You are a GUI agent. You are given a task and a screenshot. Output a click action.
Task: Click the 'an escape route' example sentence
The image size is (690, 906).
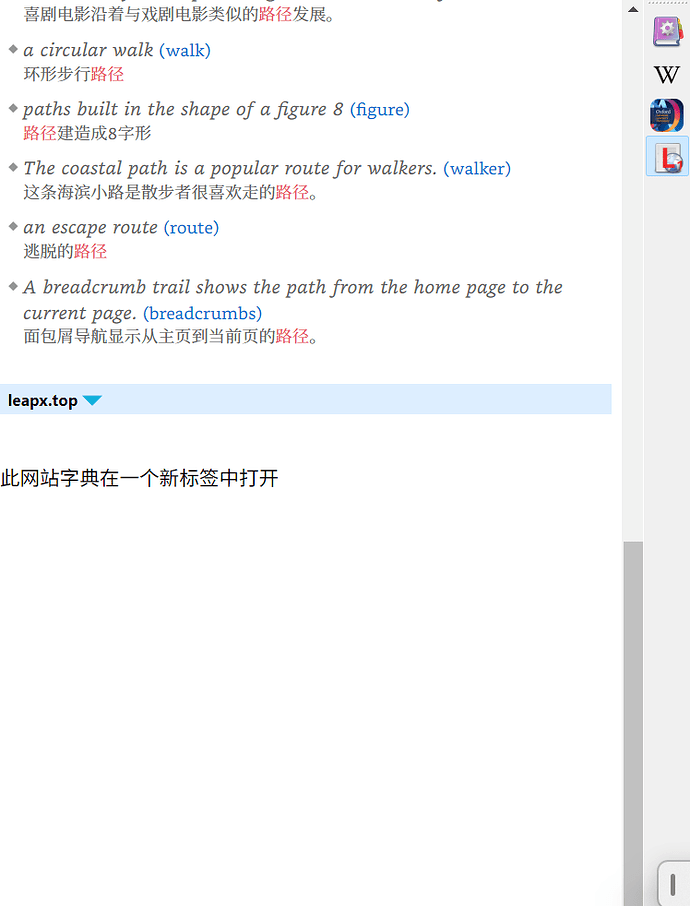[91, 227]
